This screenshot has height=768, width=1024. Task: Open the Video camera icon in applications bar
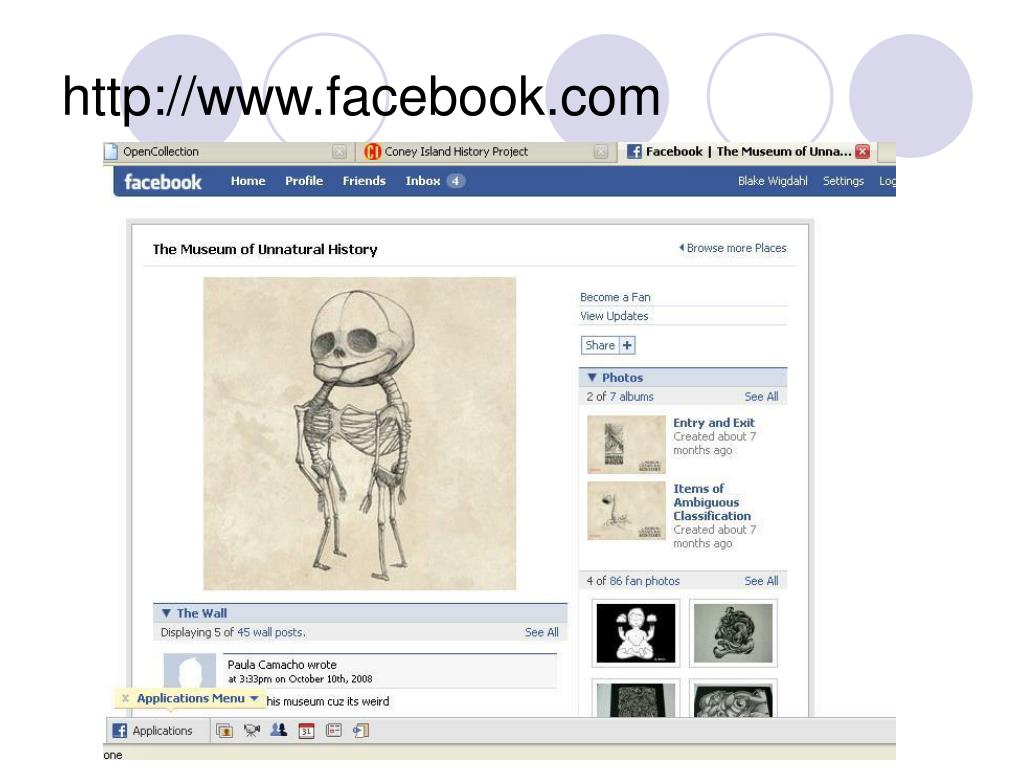coord(251,731)
